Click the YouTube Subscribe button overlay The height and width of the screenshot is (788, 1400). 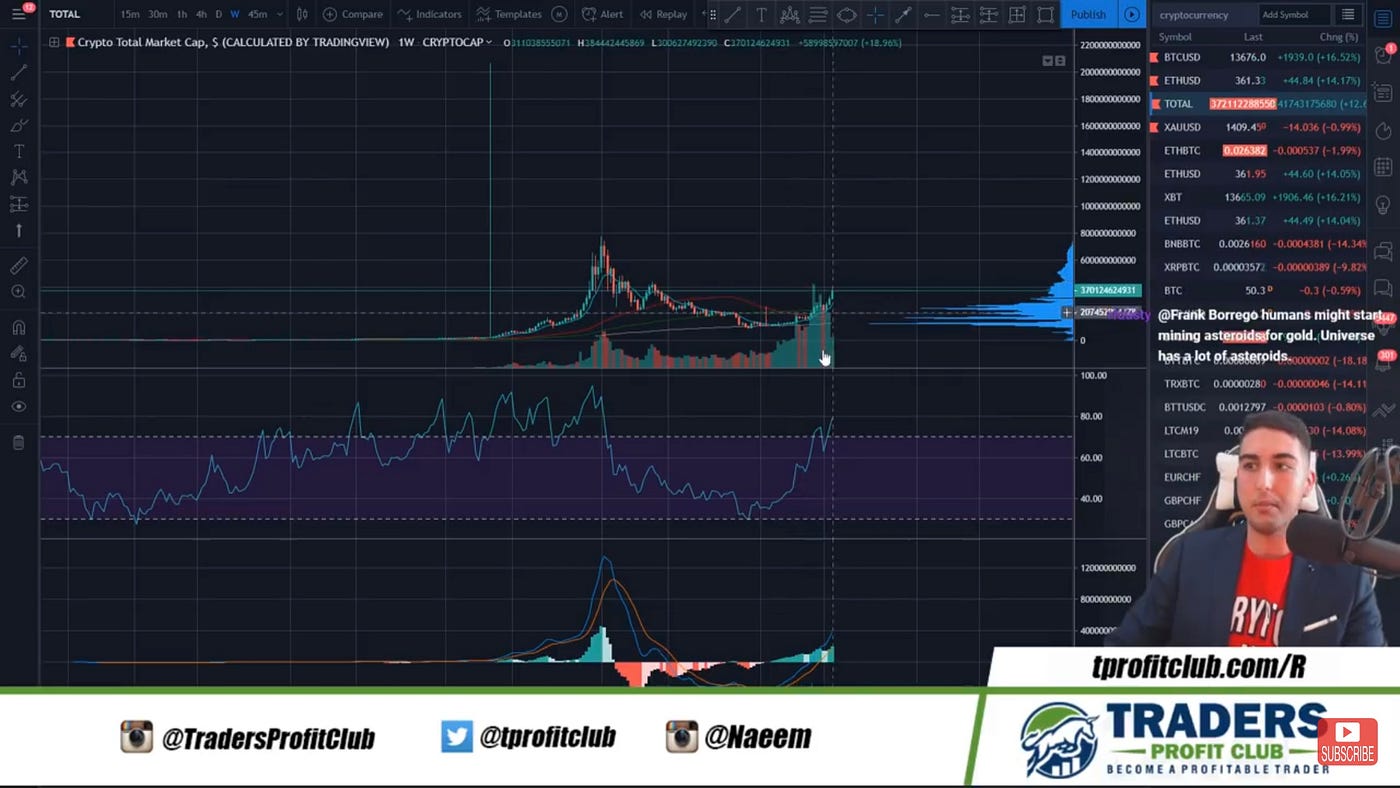1347,743
